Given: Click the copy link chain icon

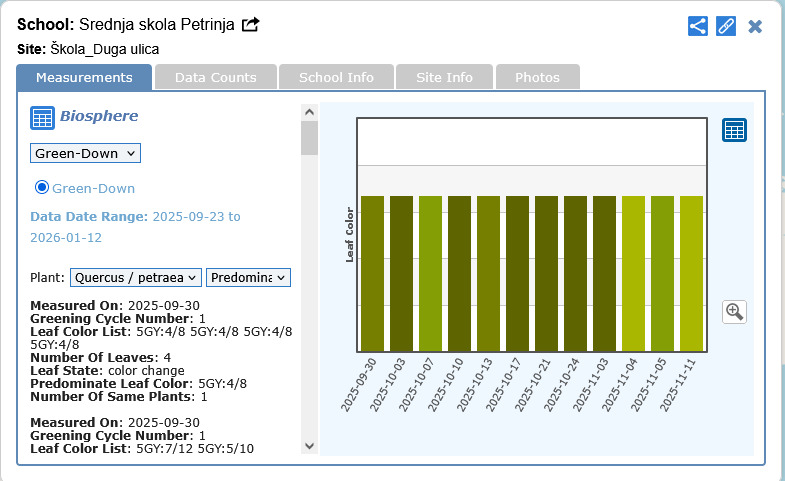Looking at the screenshot, I should 726,27.
